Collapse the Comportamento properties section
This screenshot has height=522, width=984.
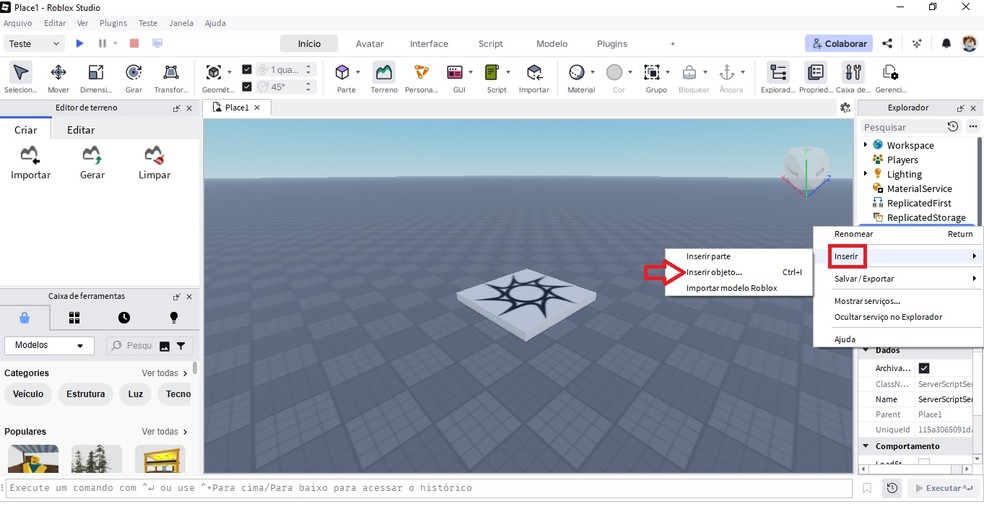(865, 446)
